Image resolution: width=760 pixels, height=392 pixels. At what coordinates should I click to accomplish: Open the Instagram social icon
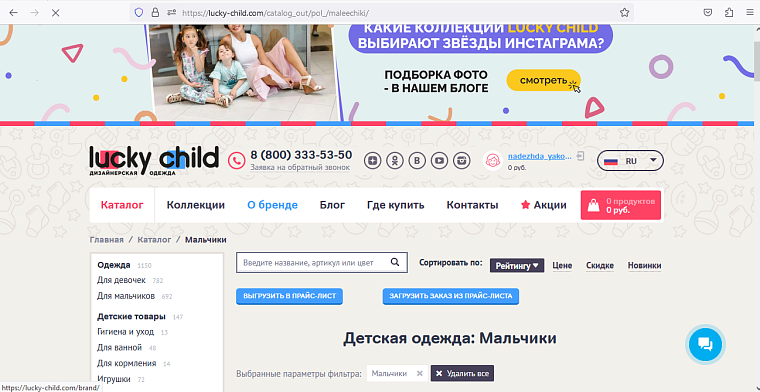click(x=462, y=160)
